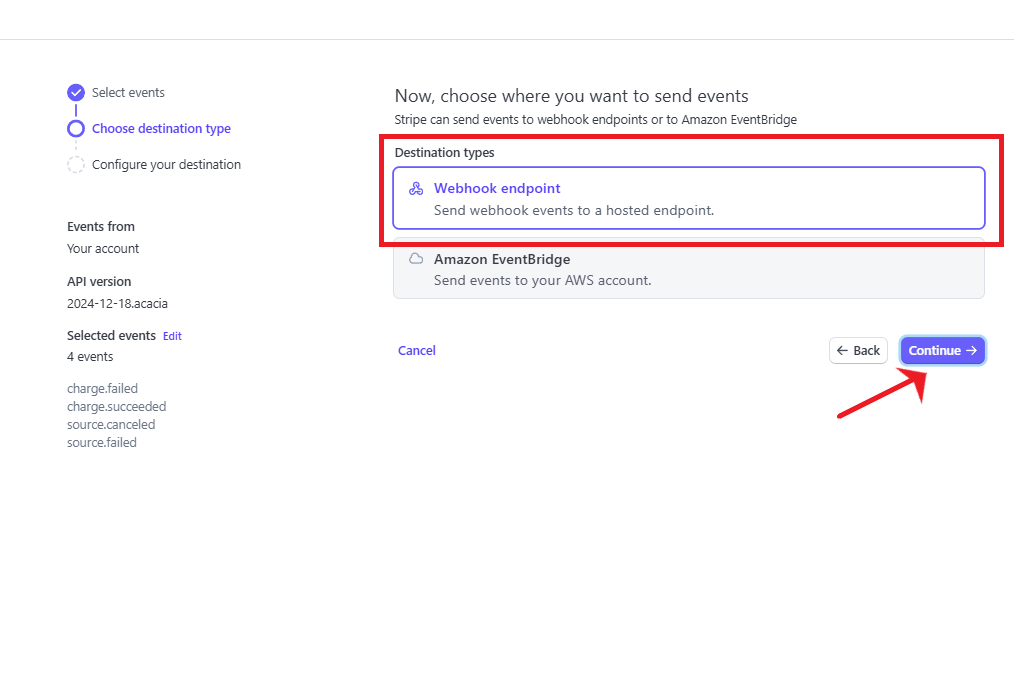Open the Configure your destination step
The height and width of the screenshot is (689, 1014).
[166, 165]
